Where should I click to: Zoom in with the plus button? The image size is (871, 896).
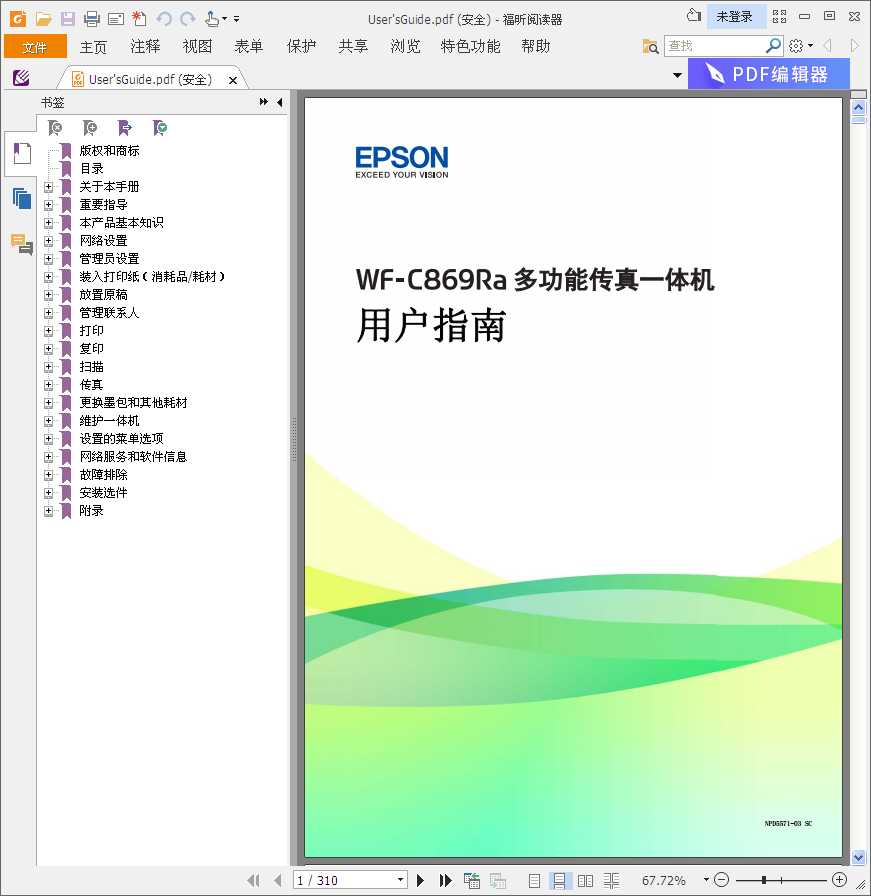tap(839, 880)
